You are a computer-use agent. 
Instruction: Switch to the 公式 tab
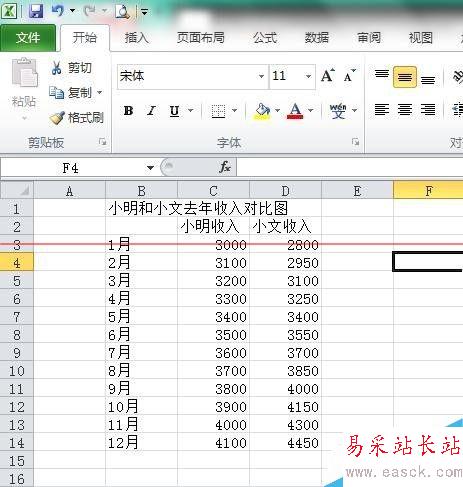(x=265, y=38)
